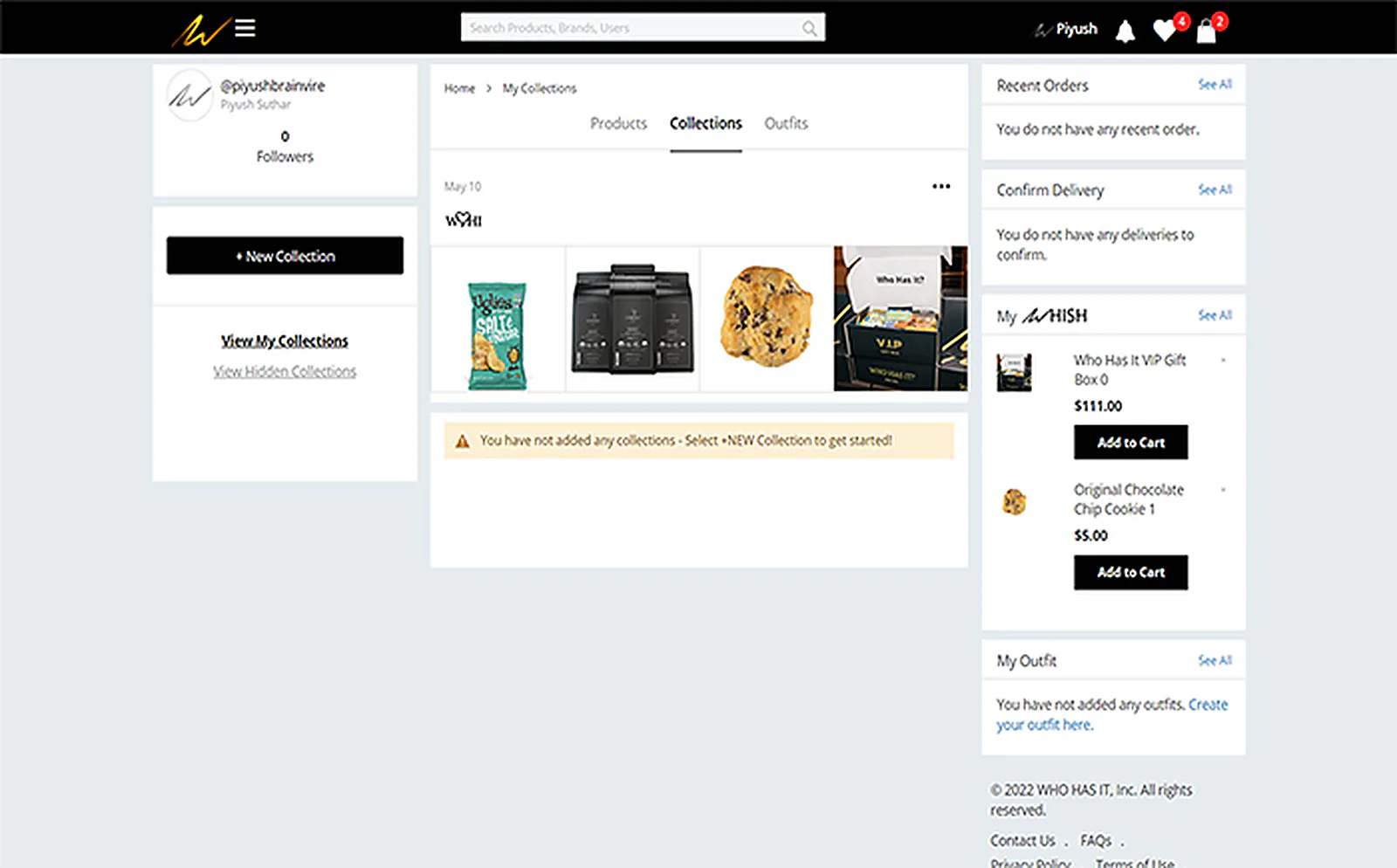The width and height of the screenshot is (1397, 868).
Task: Click the WHI lightning logo in header
Action: pyautogui.click(x=199, y=31)
